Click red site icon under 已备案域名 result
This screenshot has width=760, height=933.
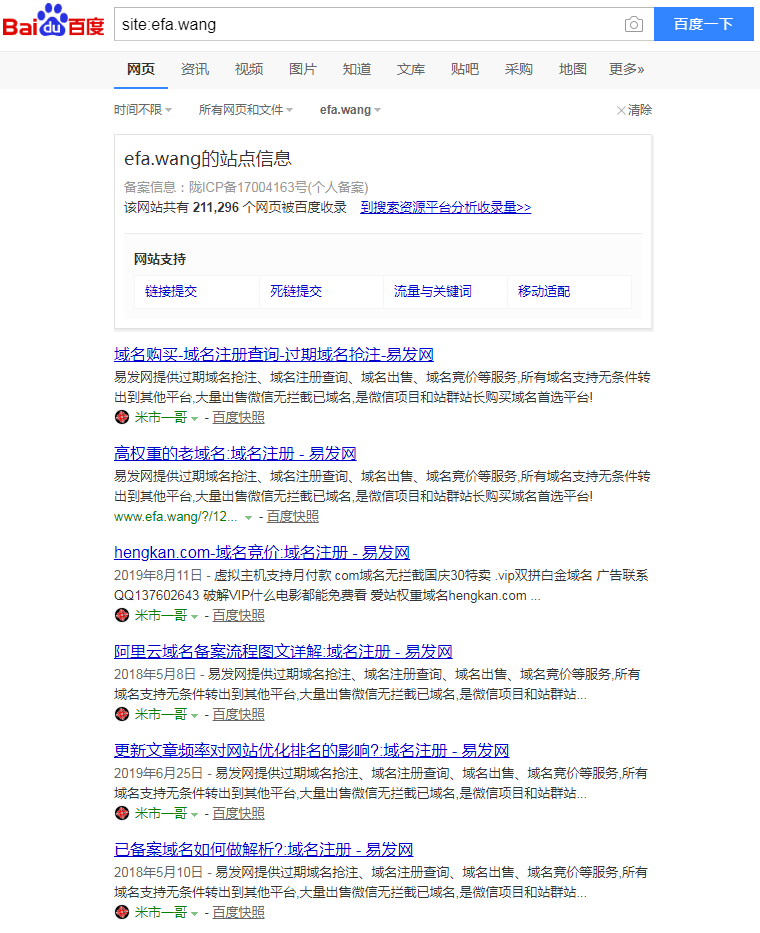(x=122, y=912)
